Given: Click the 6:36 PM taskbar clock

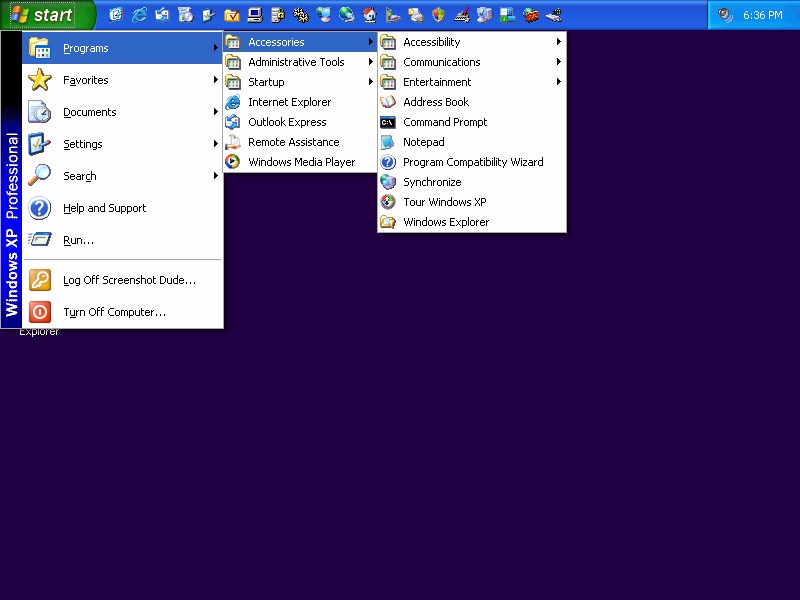Looking at the screenshot, I should 762,15.
